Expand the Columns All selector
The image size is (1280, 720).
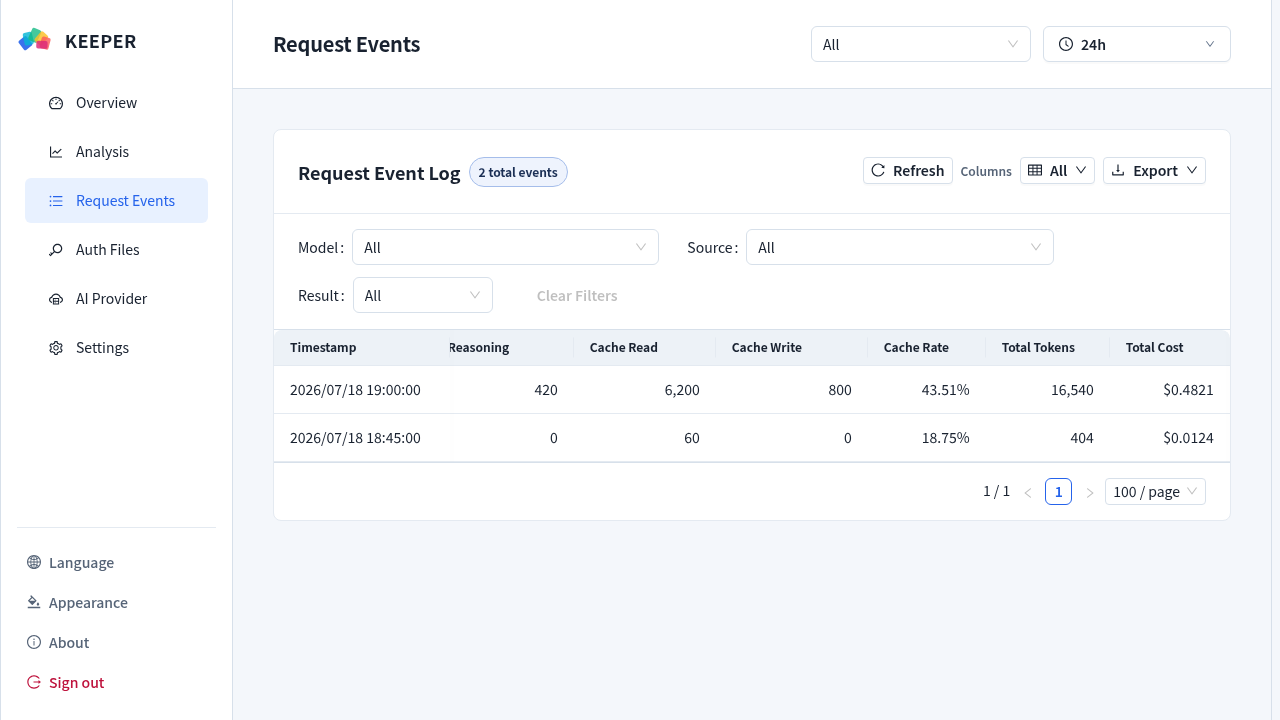pyautogui.click(x=1058, y=171)
